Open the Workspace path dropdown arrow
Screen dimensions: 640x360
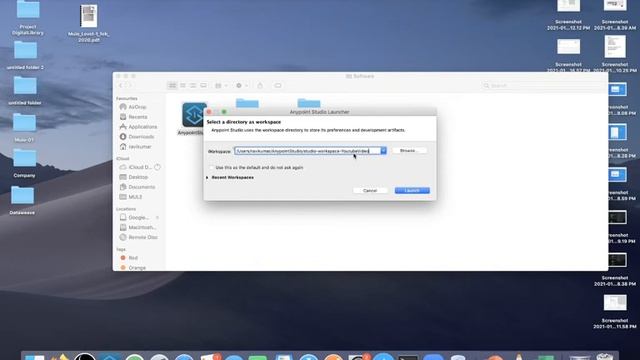pyautogui.click(x=383, y=151)
